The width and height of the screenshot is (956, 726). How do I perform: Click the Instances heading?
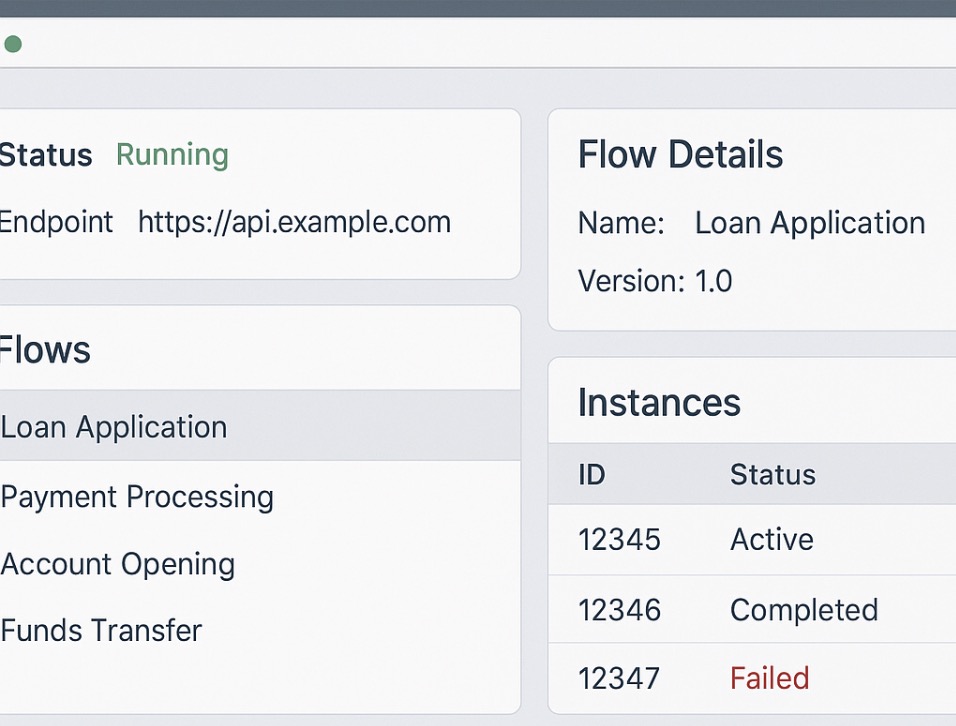coord(659,402)
